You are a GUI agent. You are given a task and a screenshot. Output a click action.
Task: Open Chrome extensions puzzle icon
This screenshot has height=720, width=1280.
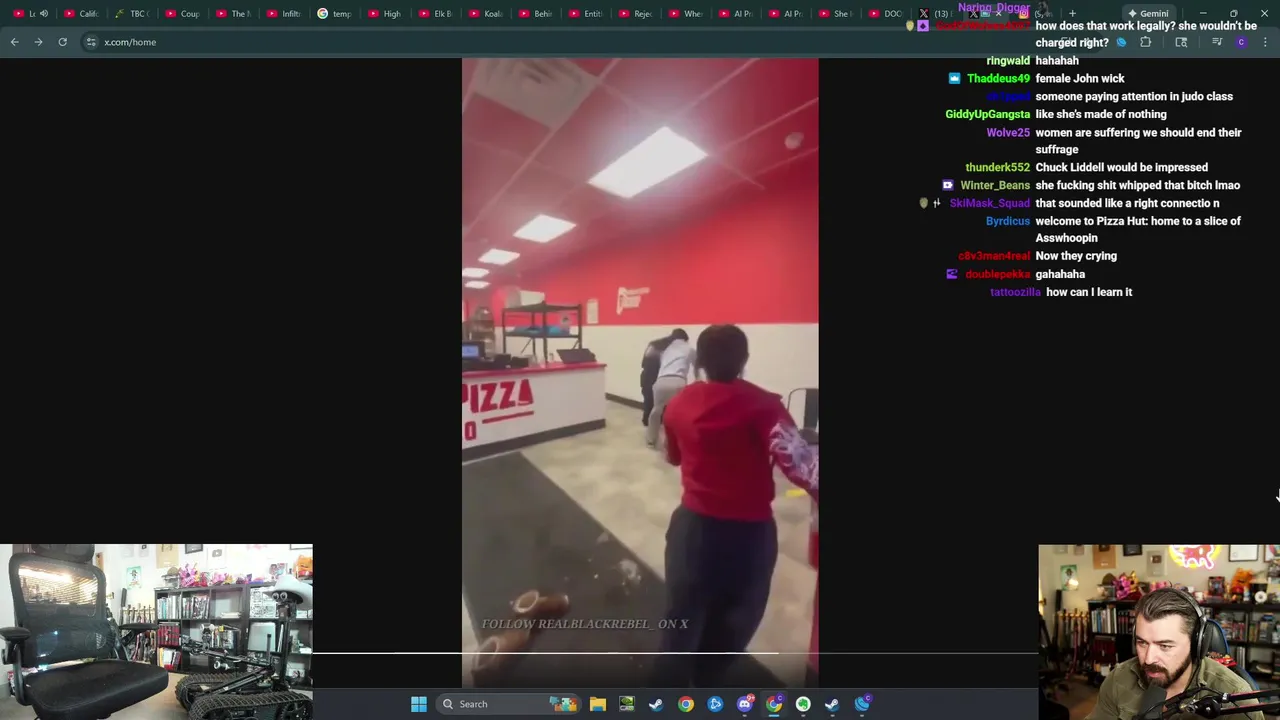(1146, 42)
